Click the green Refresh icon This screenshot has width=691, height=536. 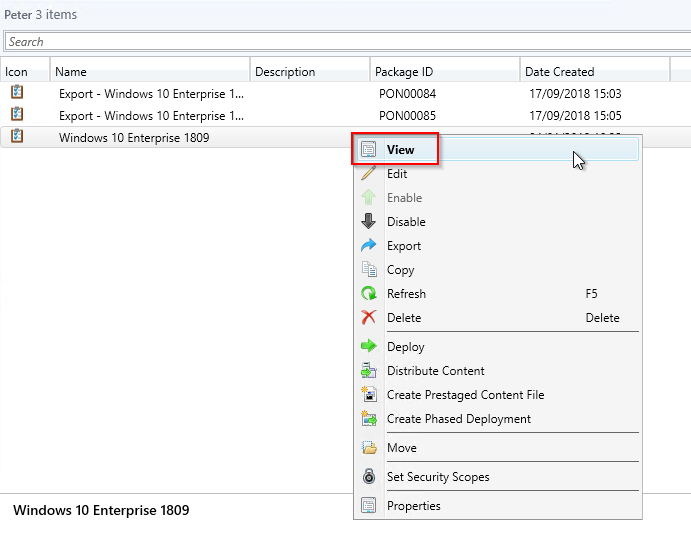(368, 294)
